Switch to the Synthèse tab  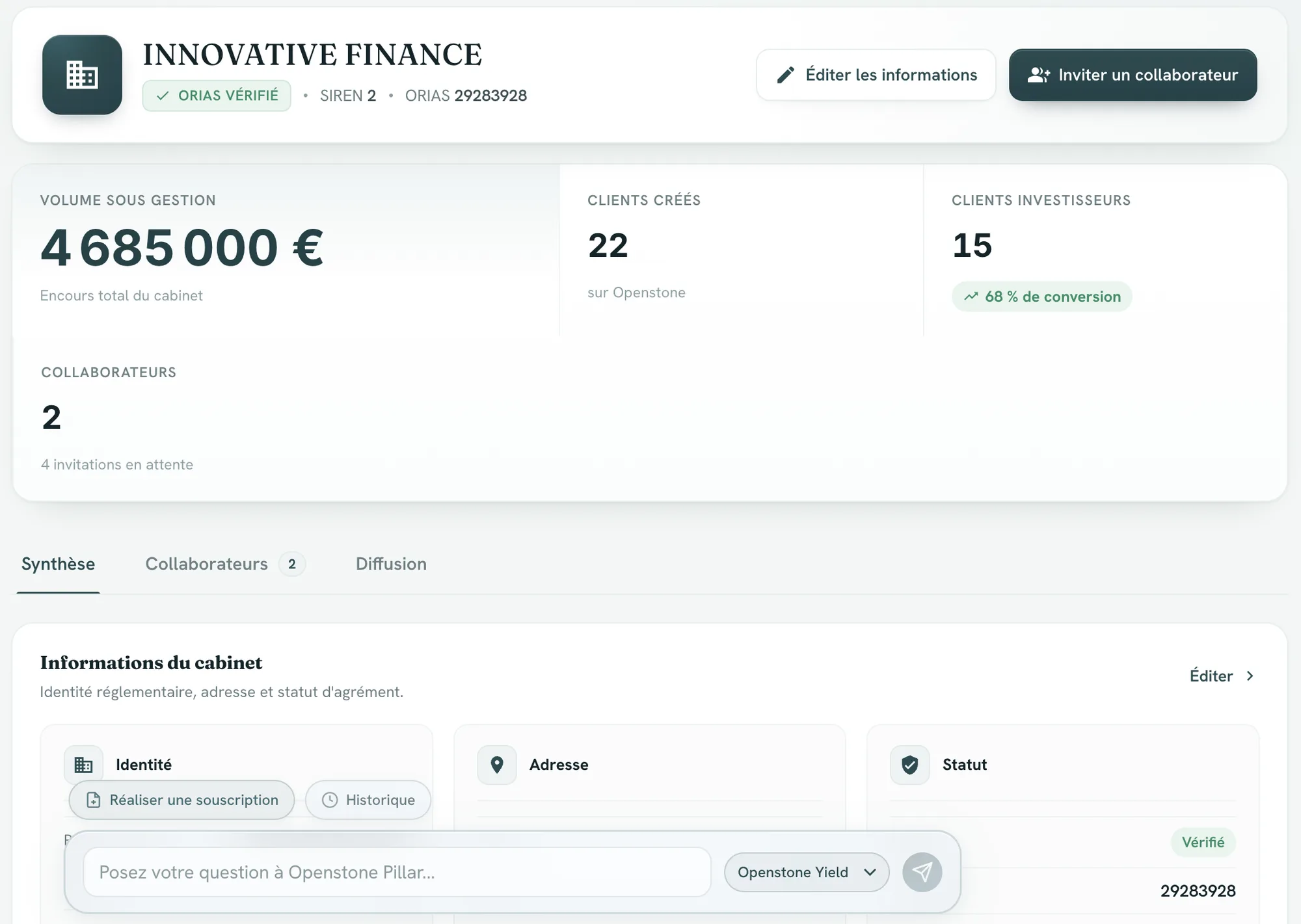coord(58,564)
